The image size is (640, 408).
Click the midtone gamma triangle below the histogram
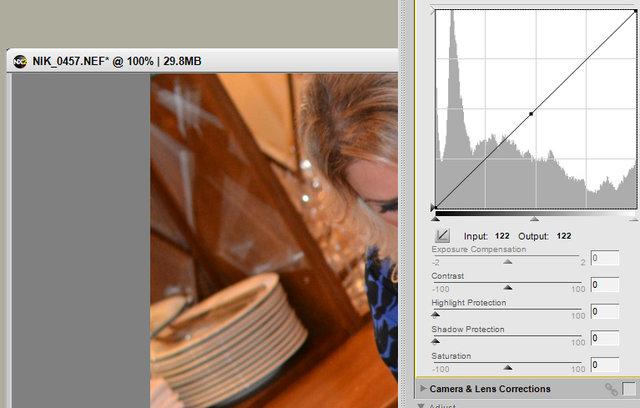(x=534, y=219)
